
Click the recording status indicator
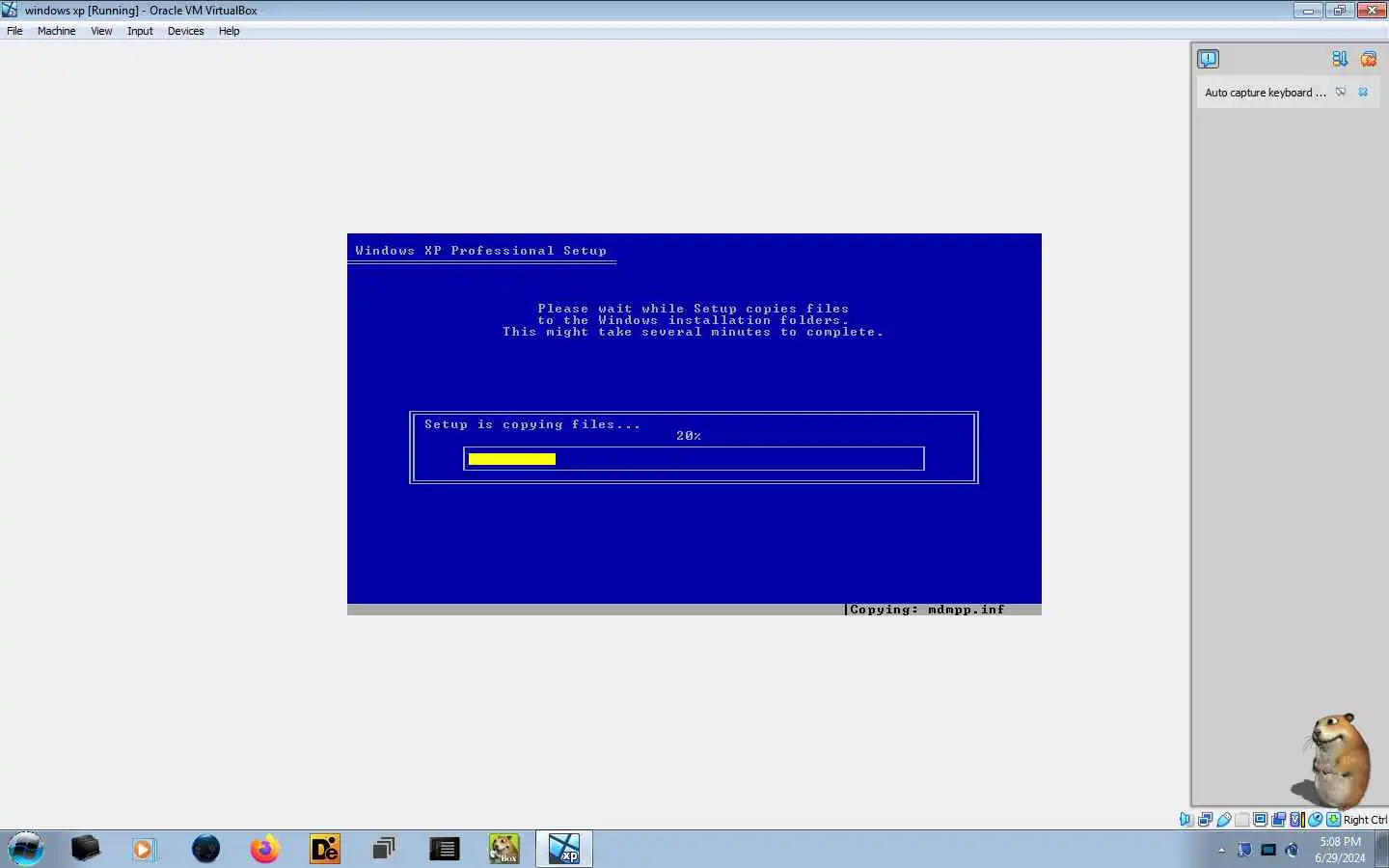pyautogui.click(x=1278, y=820)
